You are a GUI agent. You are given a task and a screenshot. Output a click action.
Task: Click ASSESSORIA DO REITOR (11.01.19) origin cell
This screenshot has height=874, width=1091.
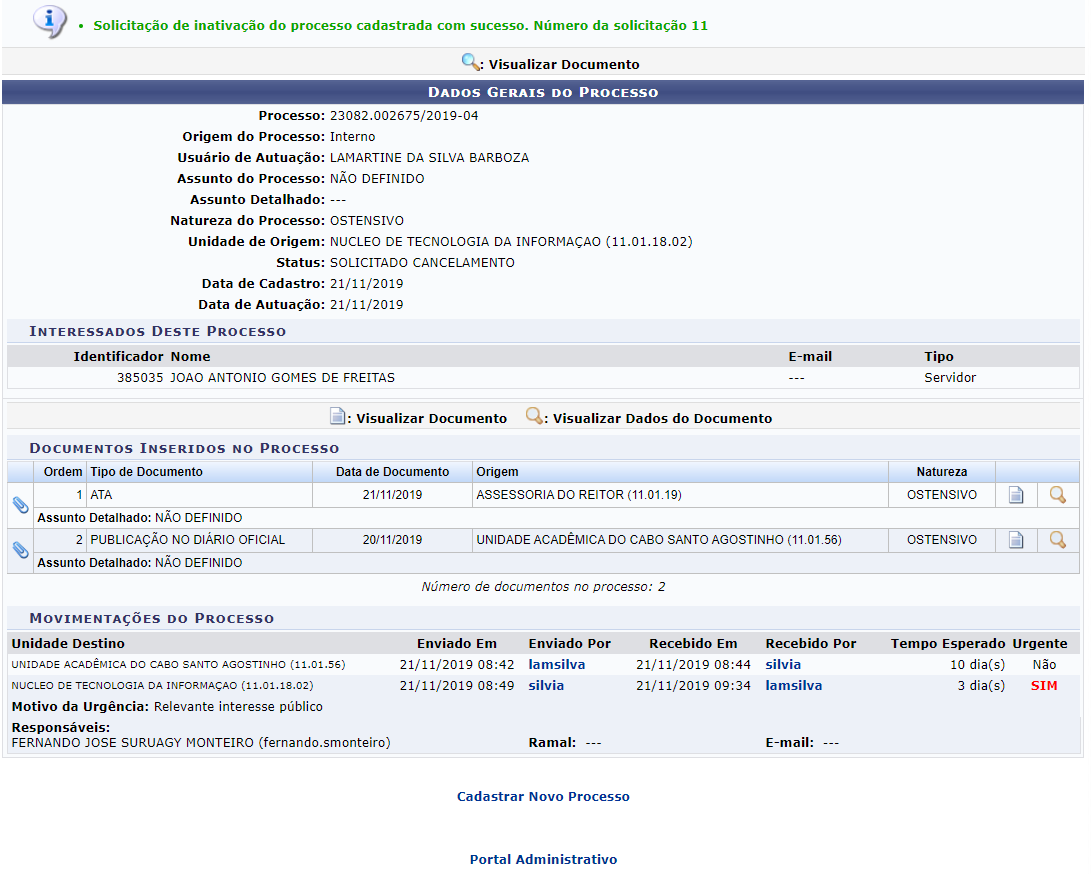tap(680, 495)
